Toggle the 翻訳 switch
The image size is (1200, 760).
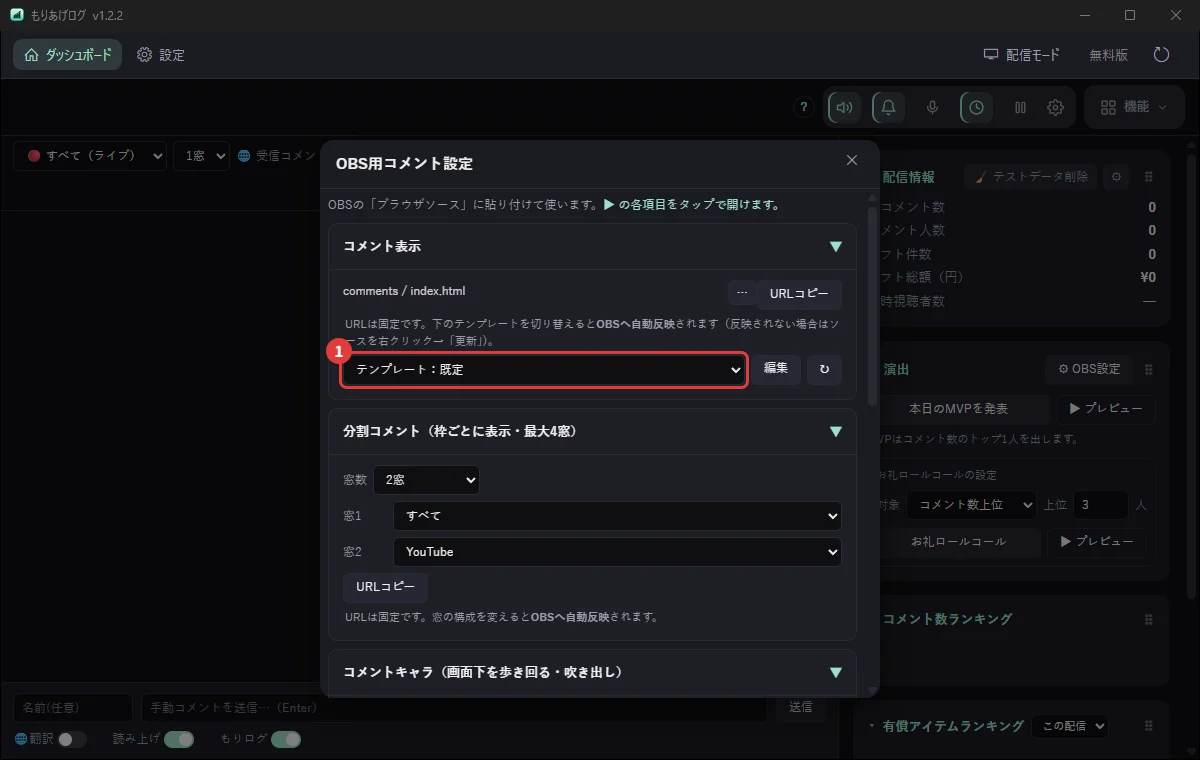[72, 739]
